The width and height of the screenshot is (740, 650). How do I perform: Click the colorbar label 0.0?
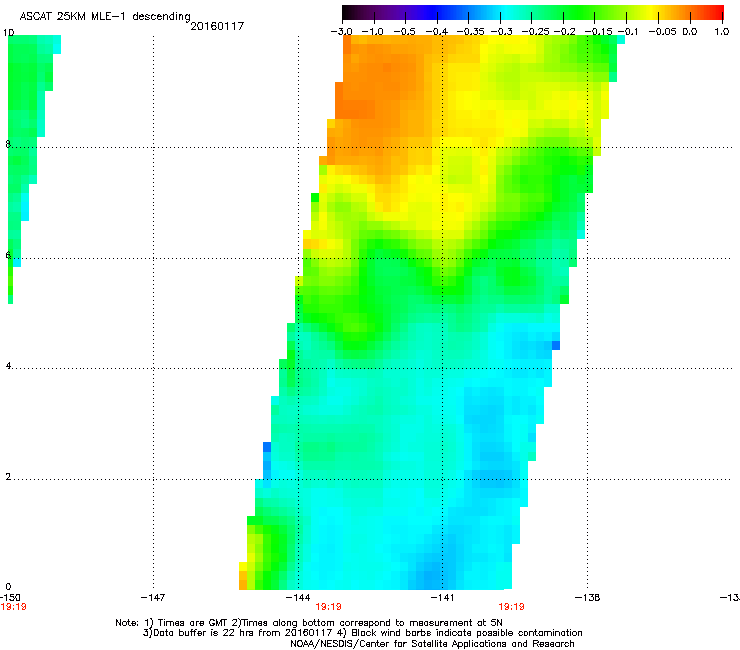click(x=690, y=32)
